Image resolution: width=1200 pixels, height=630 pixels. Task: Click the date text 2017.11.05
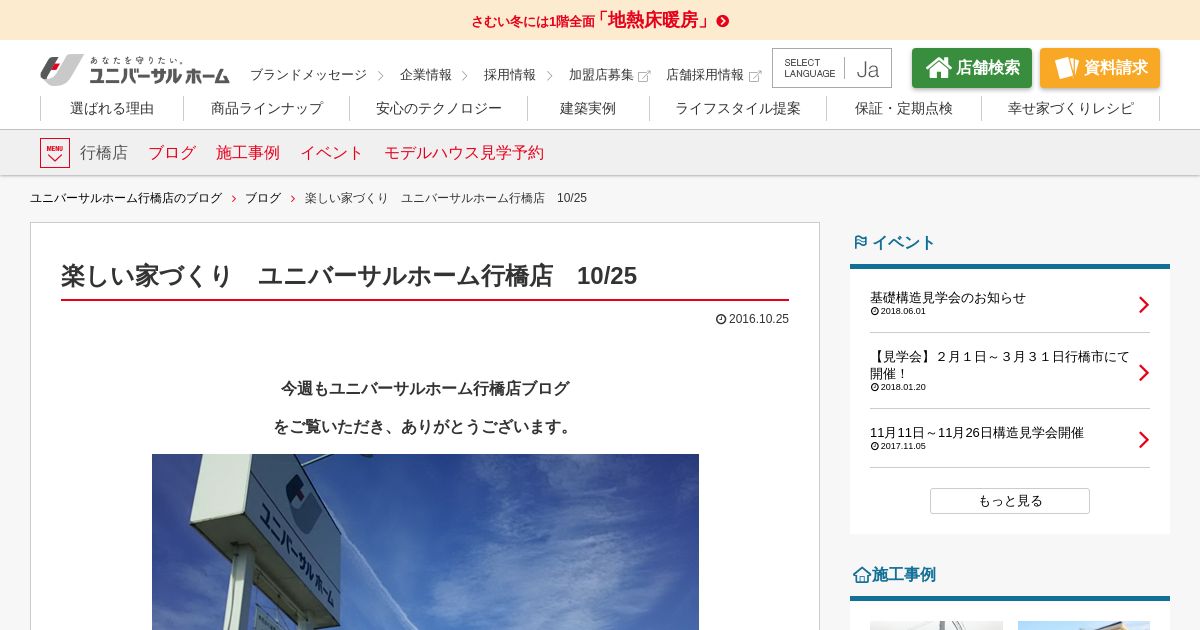click(903, 446)
